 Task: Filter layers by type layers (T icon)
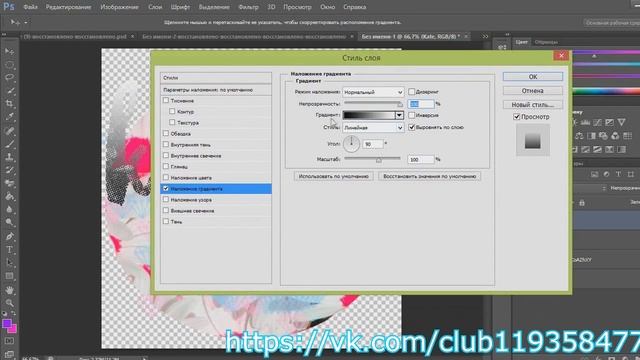pos(618,174)
